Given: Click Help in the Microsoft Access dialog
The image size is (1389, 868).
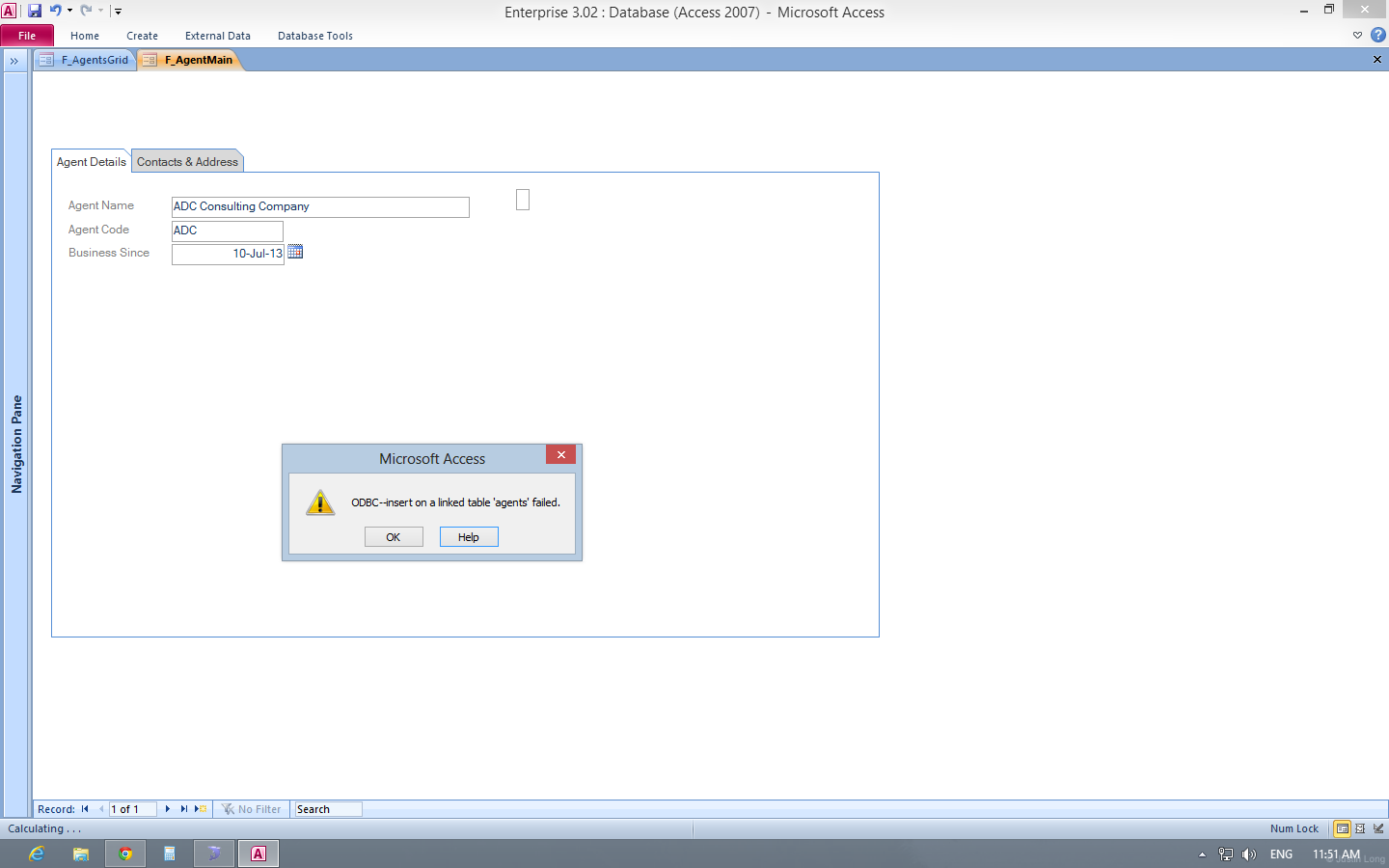Looking at the screenshot, I should click(469, 537).
